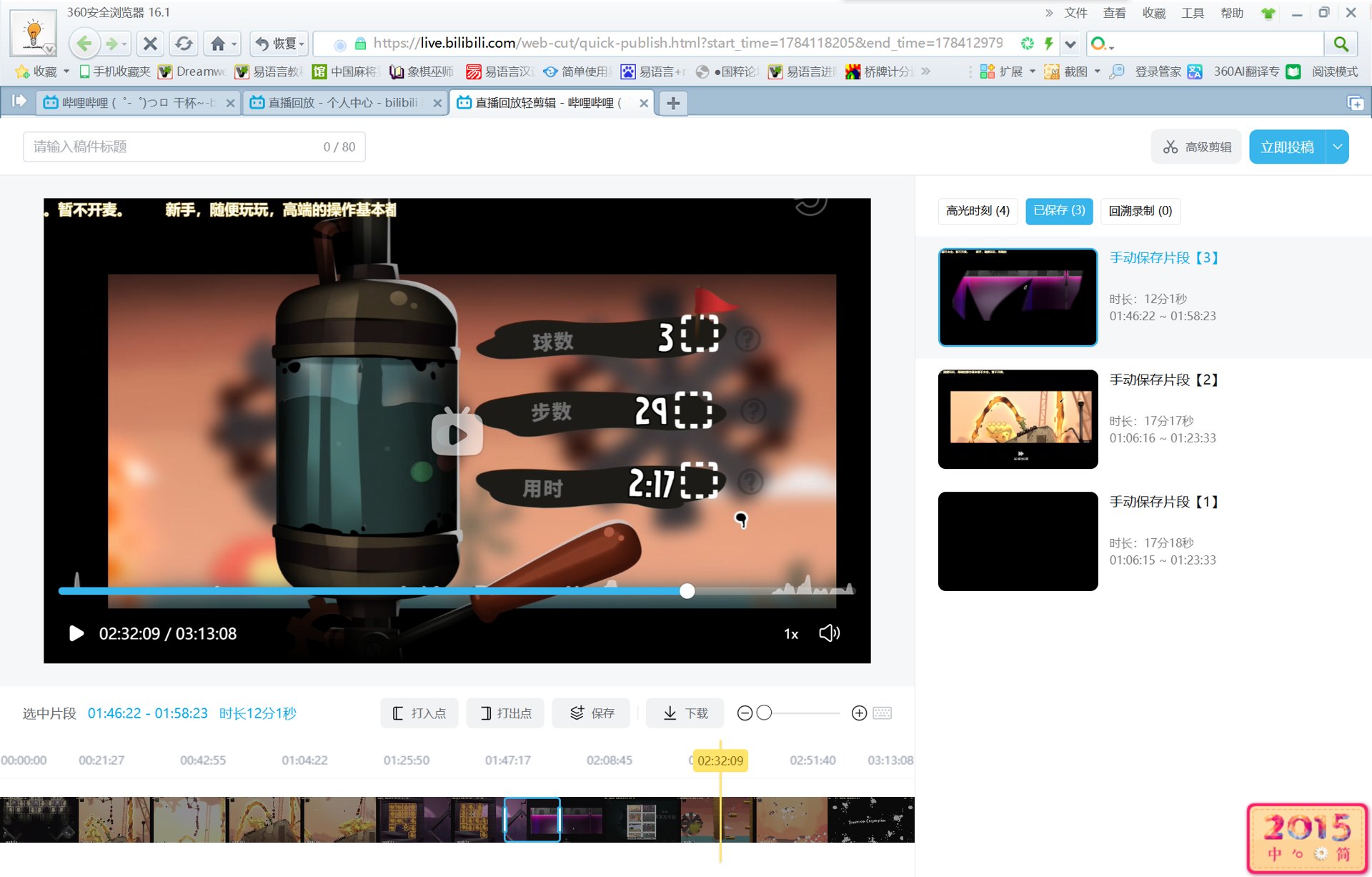Select the 高光时刻 (4) tab
This screenshot has height=877, width=1372.
pos(978,211)
